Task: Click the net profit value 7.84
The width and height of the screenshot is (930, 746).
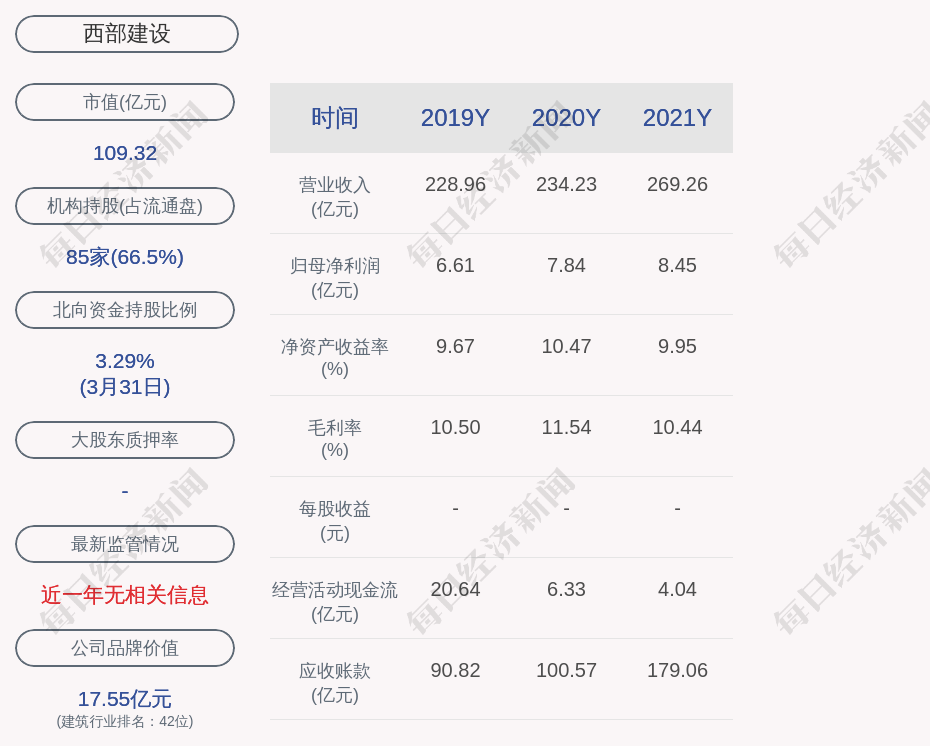Action: click(x=566, y=265)
